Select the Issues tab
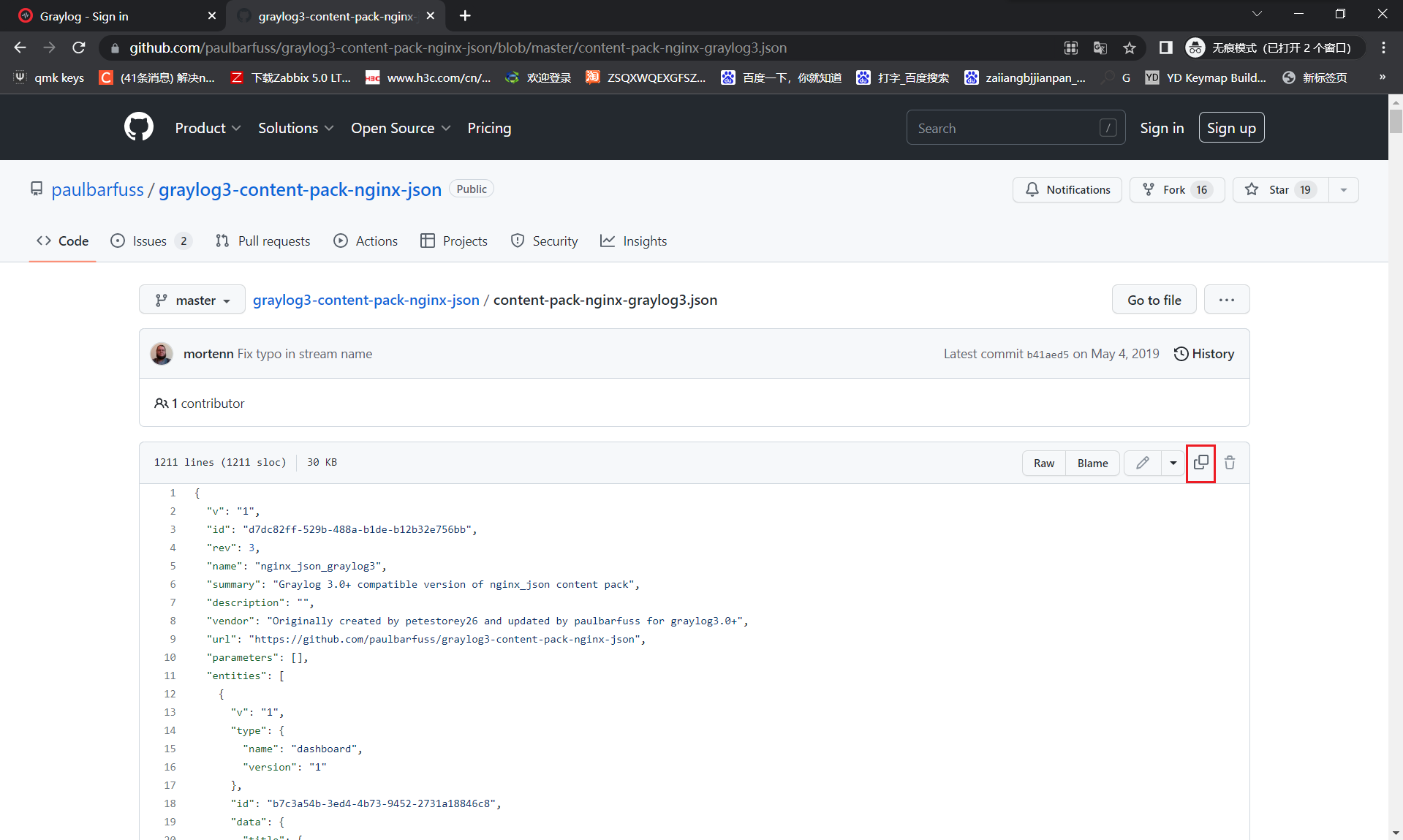 click(151, 241)
